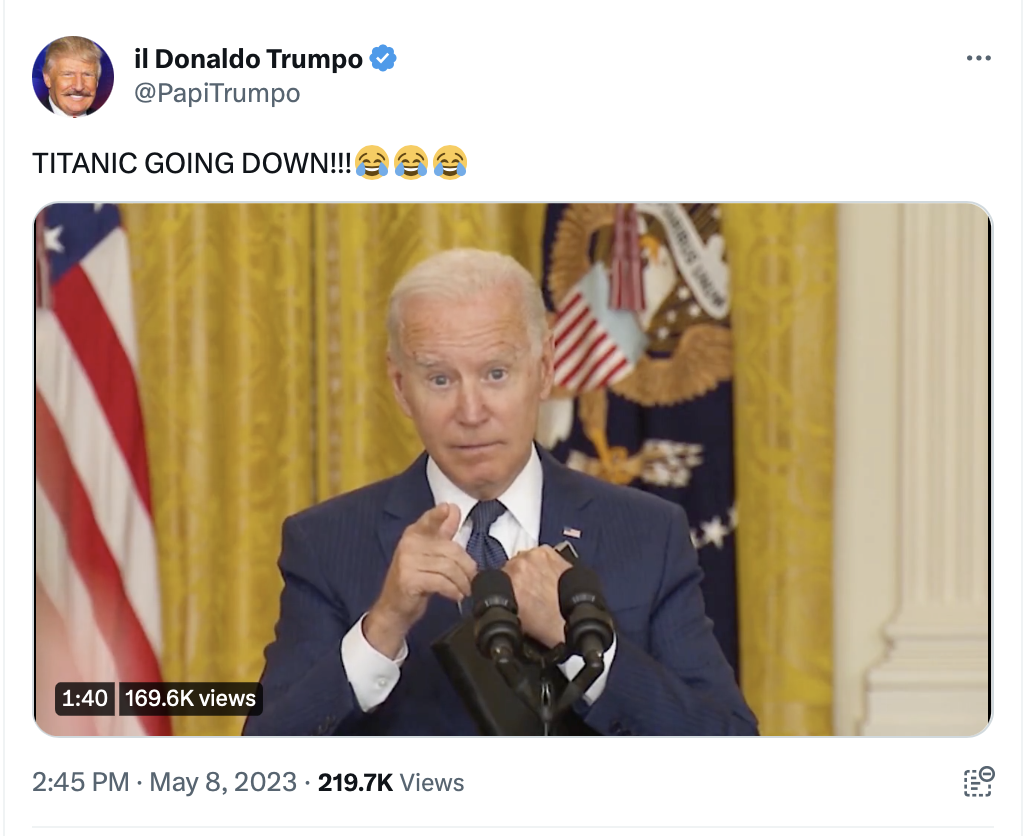This screenshot has width=1030, height=836.
Task: Click the Views label beside 219.7K
Action: tap(432, 782)
